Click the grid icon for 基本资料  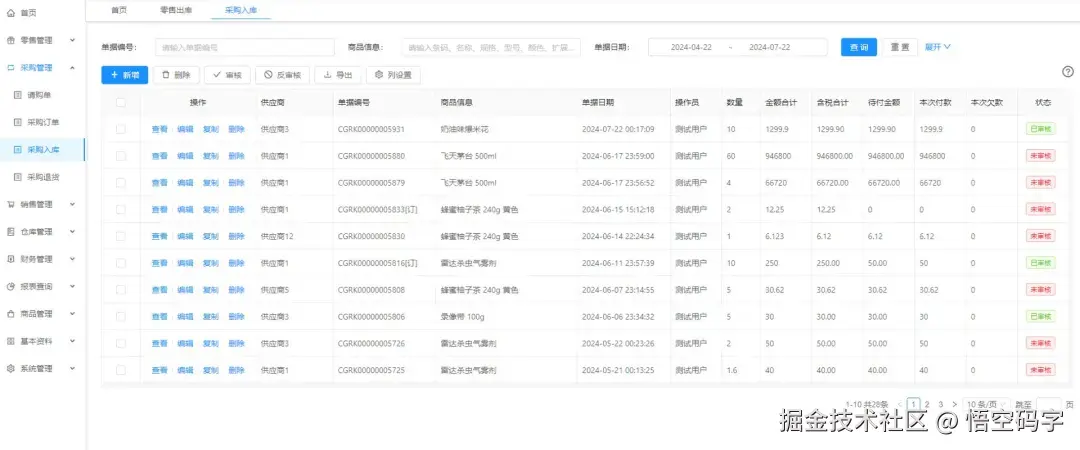[10, 341]
